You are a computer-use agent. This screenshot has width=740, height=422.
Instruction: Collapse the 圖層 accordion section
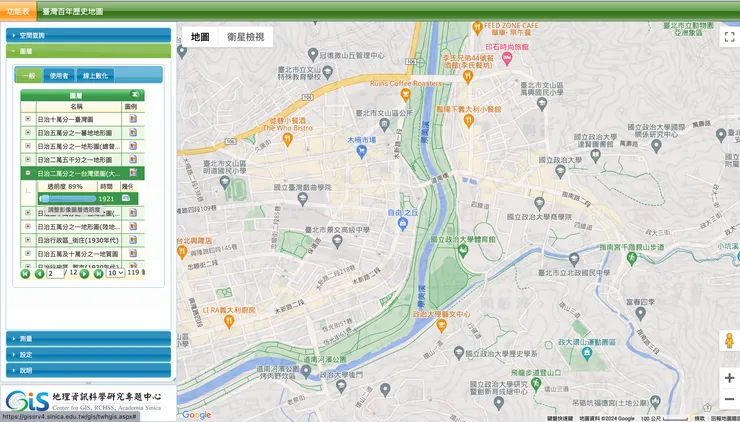[88, 51]
